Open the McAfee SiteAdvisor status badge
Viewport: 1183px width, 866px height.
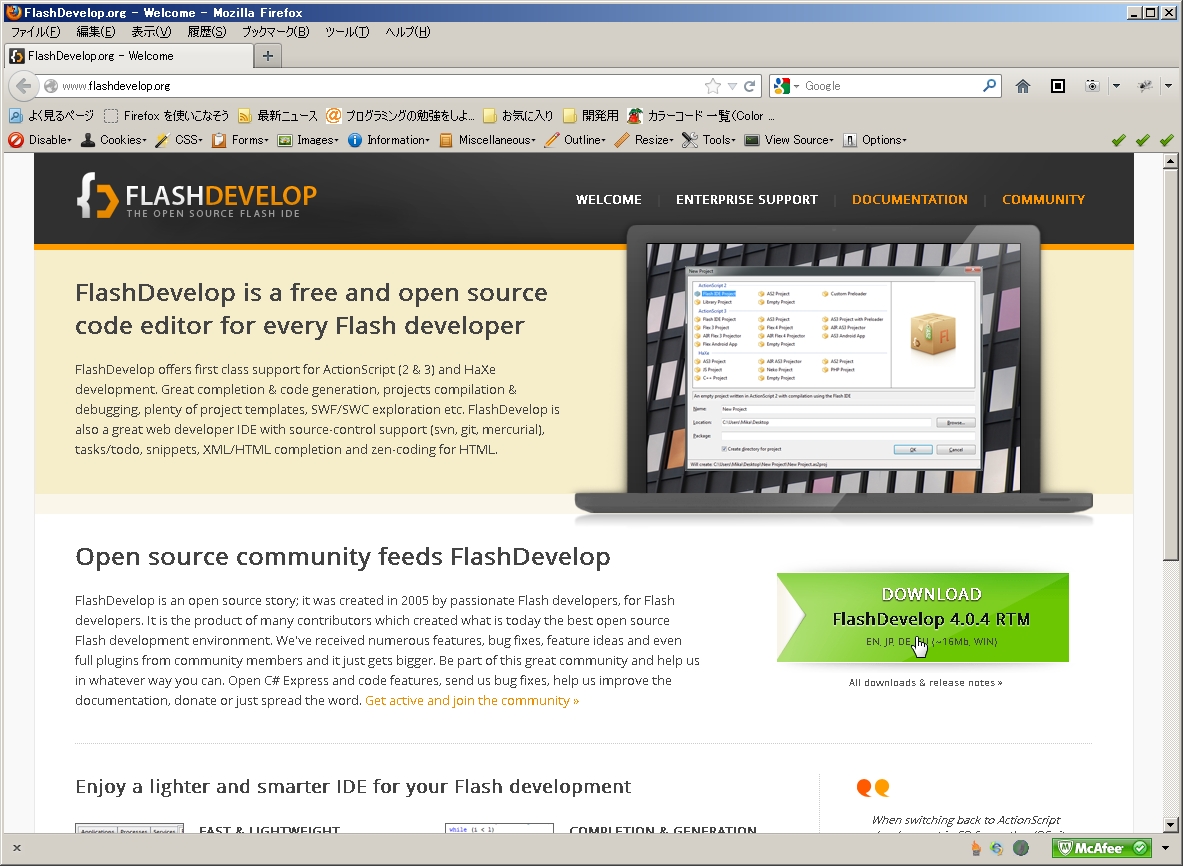1102,848
